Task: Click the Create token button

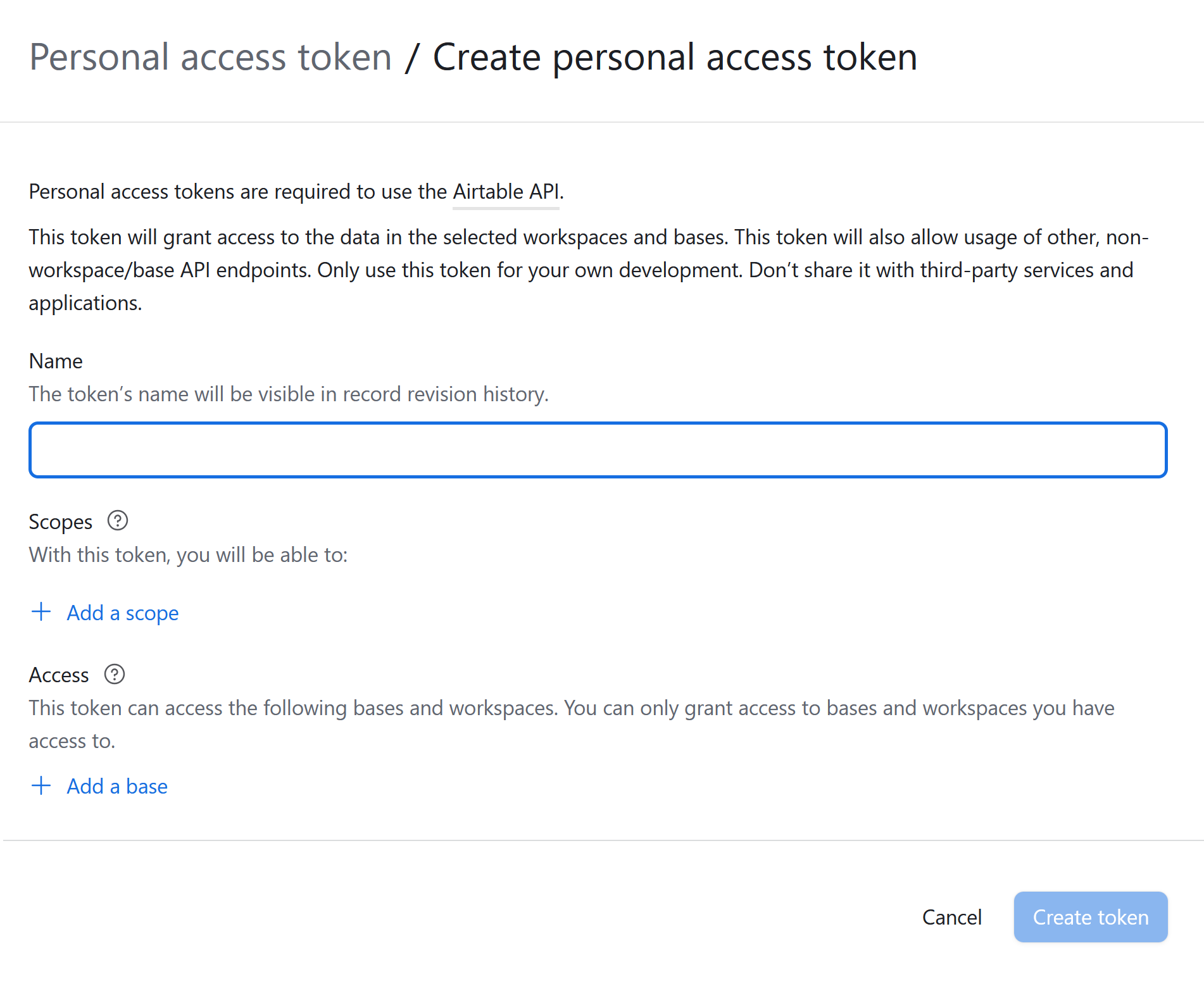Action: pos(1090,917)
